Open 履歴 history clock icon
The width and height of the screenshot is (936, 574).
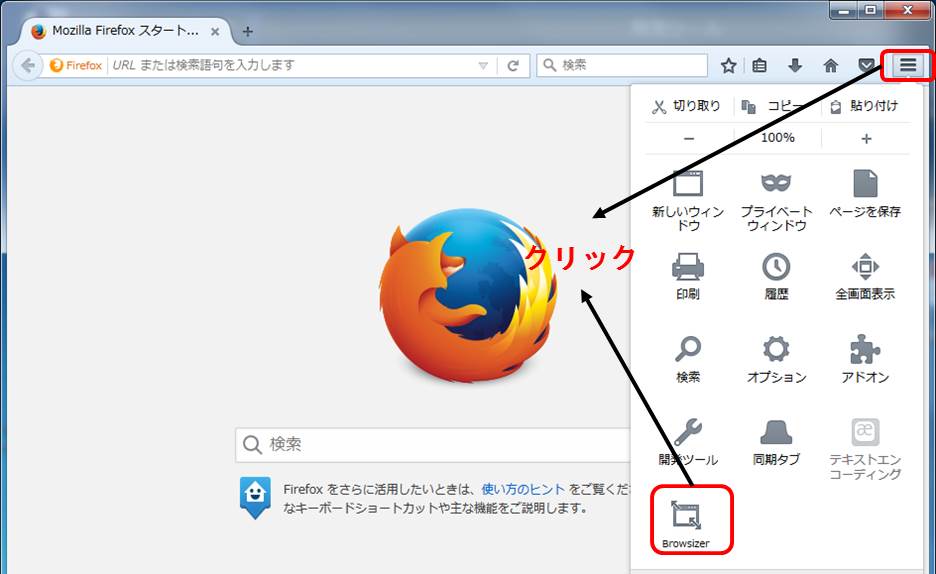coord(776,267)
